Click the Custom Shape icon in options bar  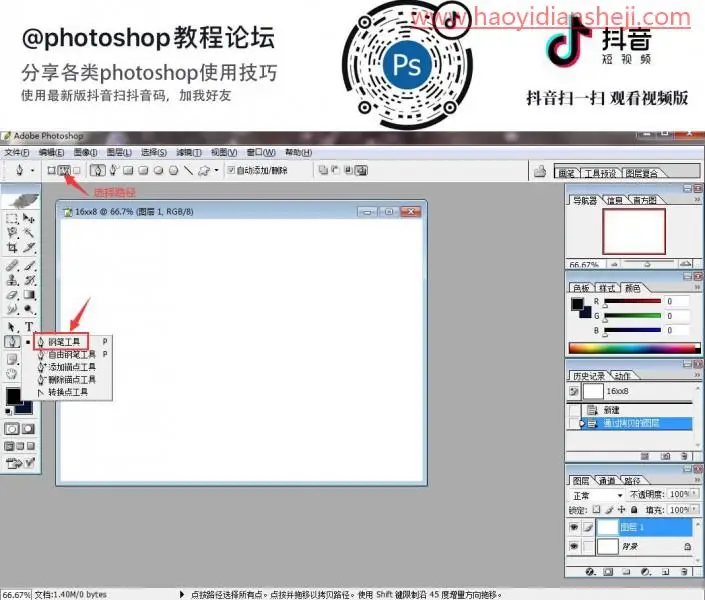click(204, 170)
